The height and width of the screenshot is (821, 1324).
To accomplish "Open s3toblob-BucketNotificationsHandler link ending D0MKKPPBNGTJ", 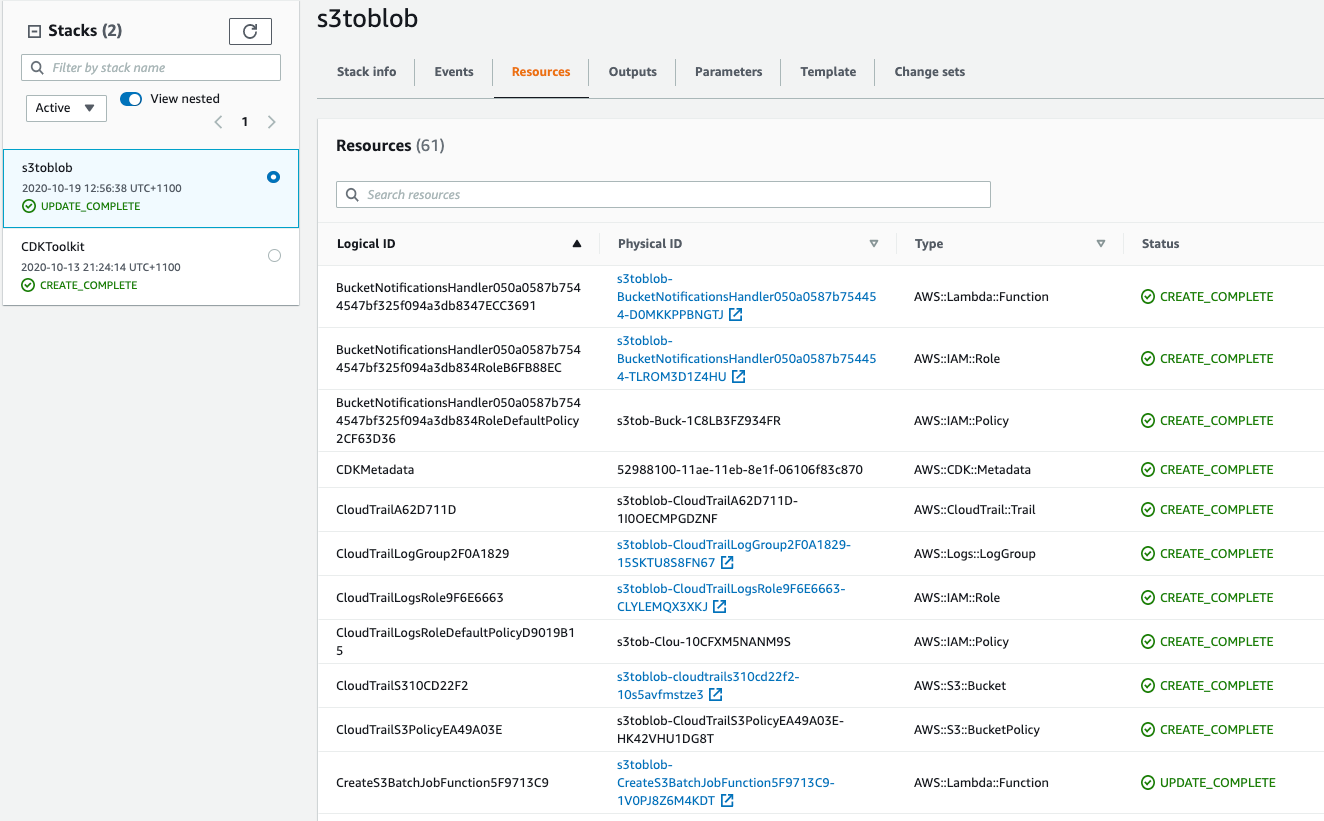I will click(746, 297).
